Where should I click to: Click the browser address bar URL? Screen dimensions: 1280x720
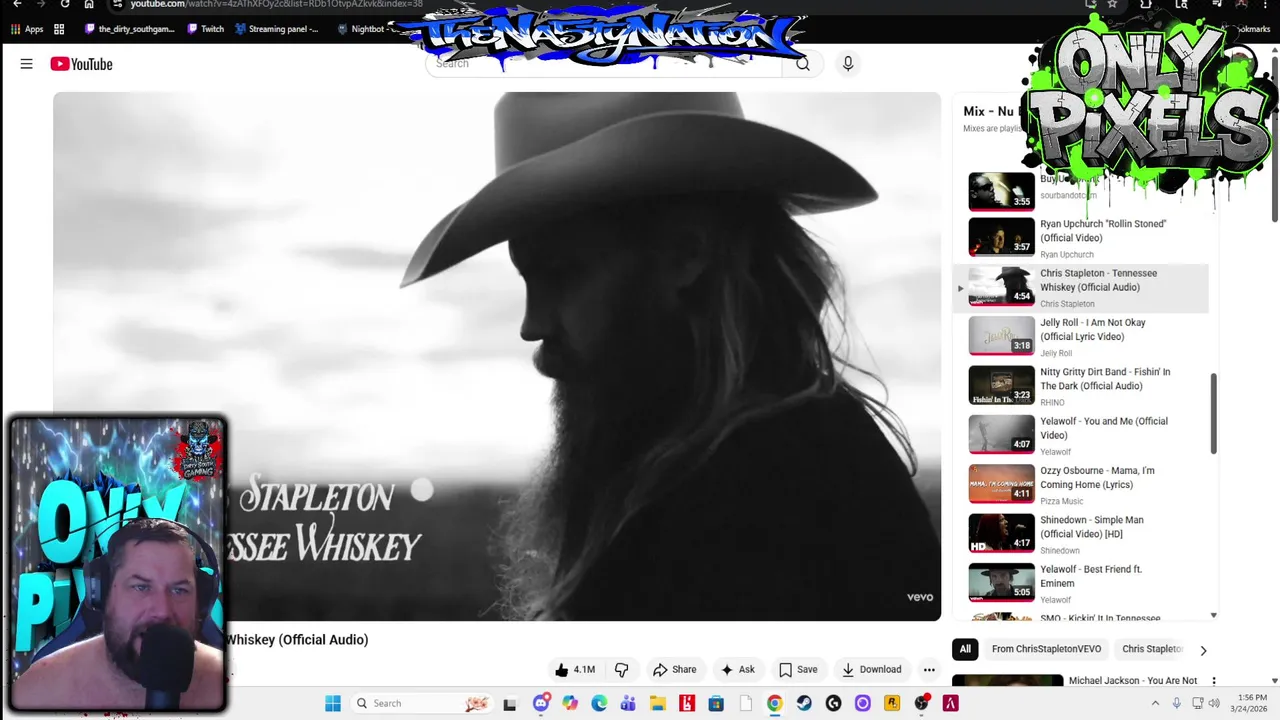276,4
